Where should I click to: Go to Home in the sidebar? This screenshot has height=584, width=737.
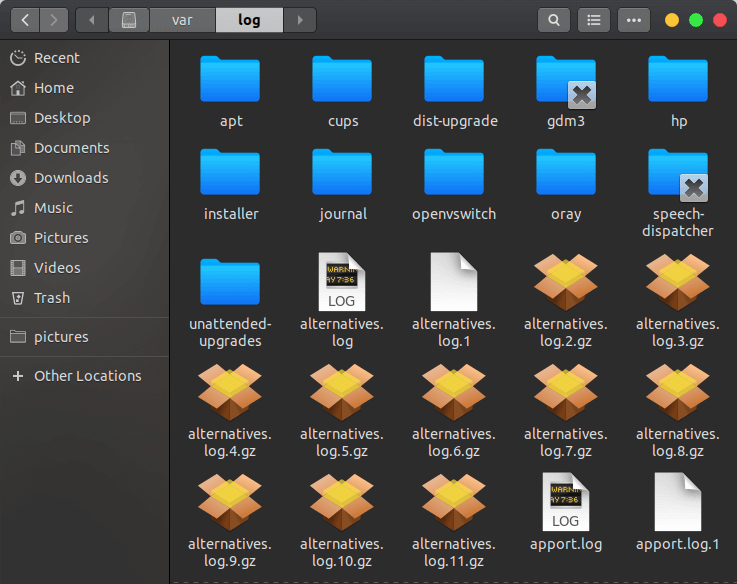(85, 88)
